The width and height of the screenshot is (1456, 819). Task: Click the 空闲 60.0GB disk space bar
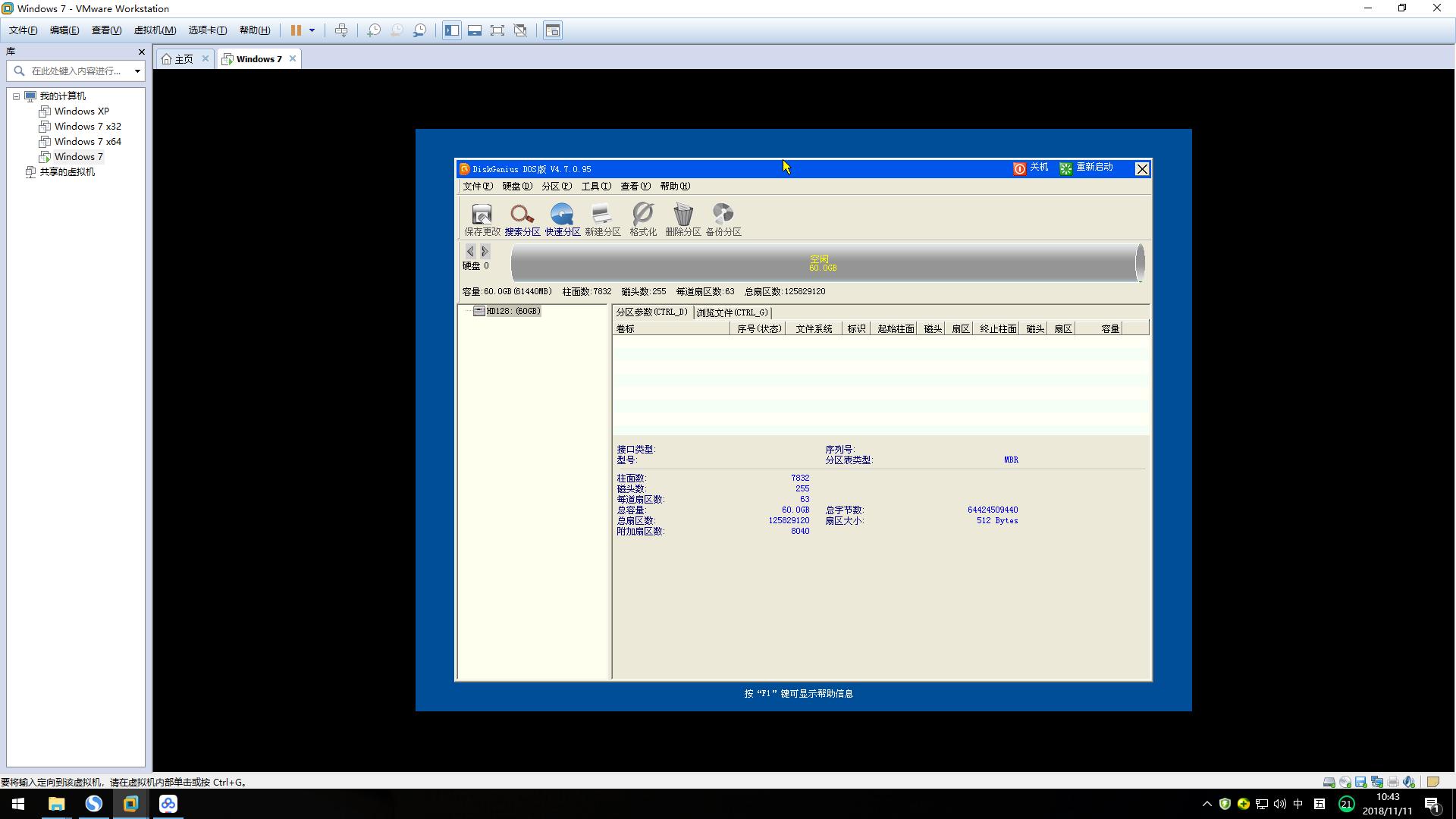(x=821, y=262)
